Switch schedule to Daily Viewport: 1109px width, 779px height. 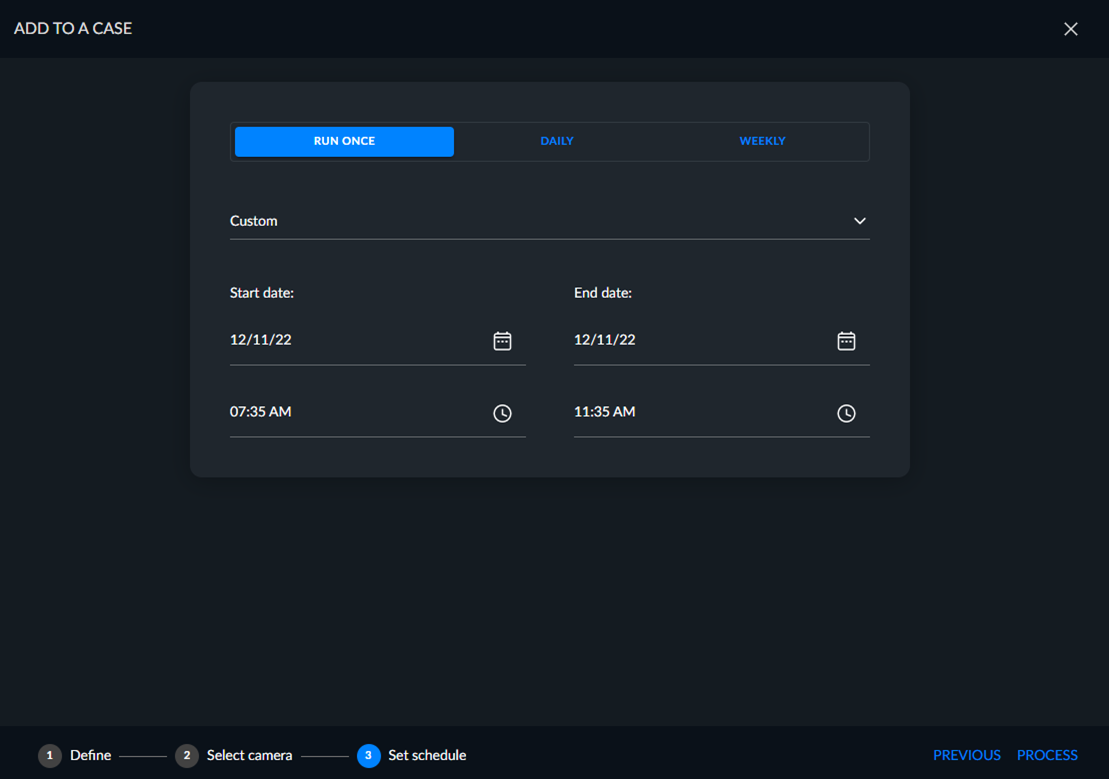click(557, 142)
